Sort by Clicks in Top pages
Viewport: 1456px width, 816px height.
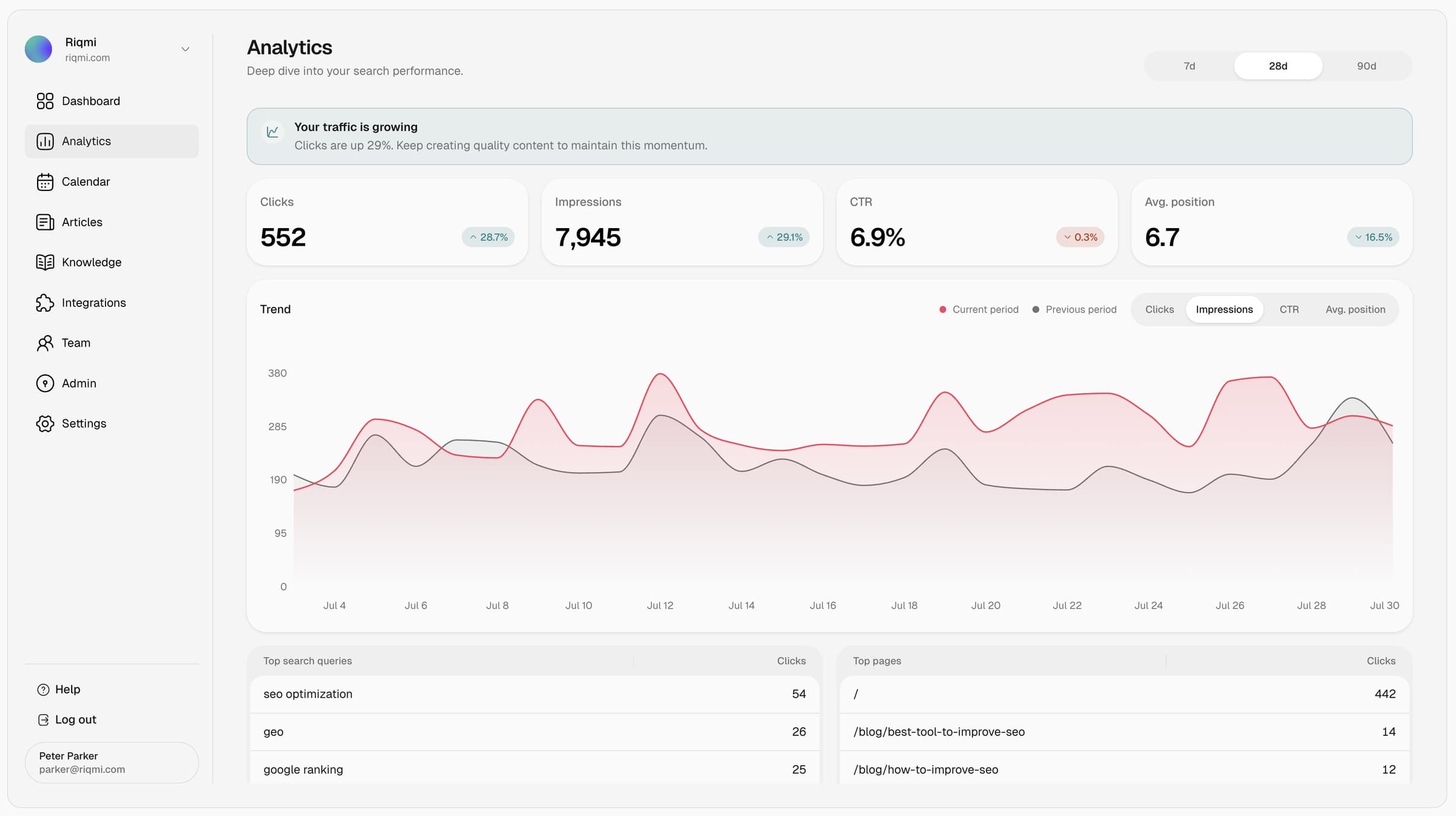coord(1381,661)
